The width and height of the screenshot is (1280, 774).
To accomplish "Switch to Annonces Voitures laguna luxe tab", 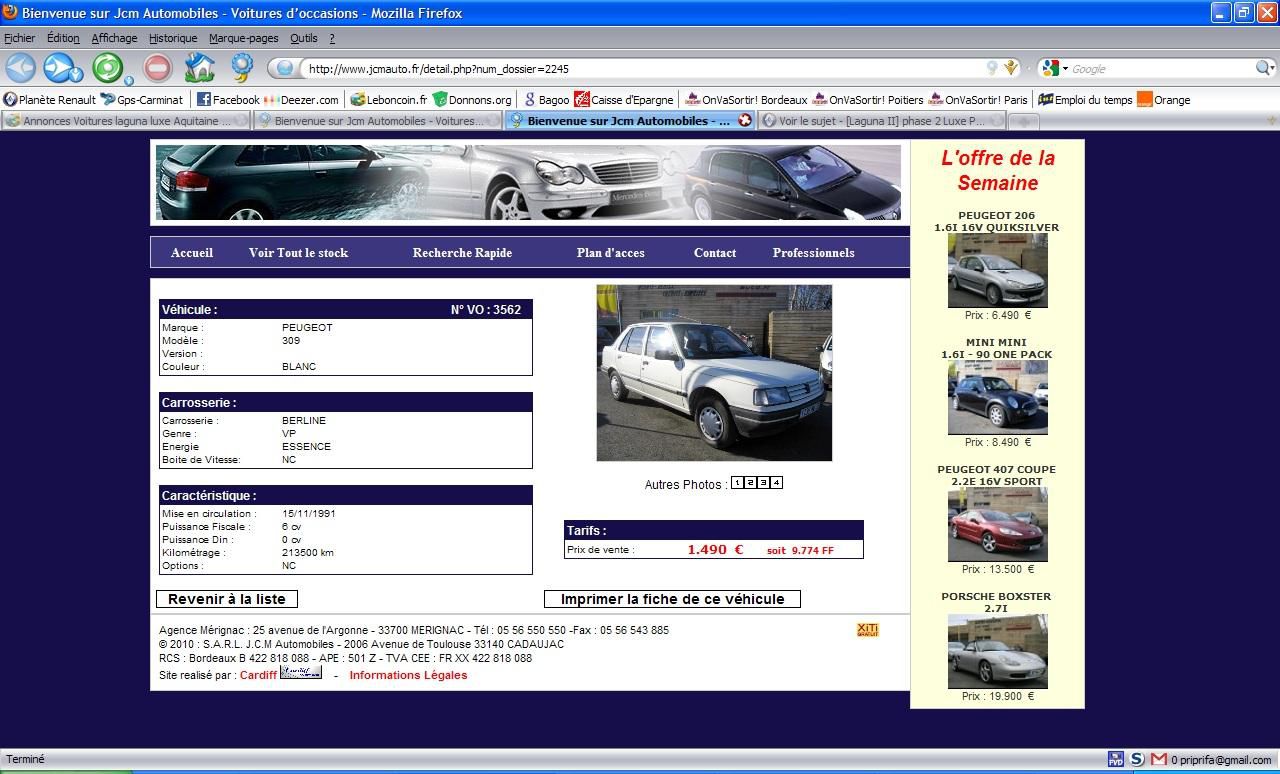I will click(x=125, y=121).
